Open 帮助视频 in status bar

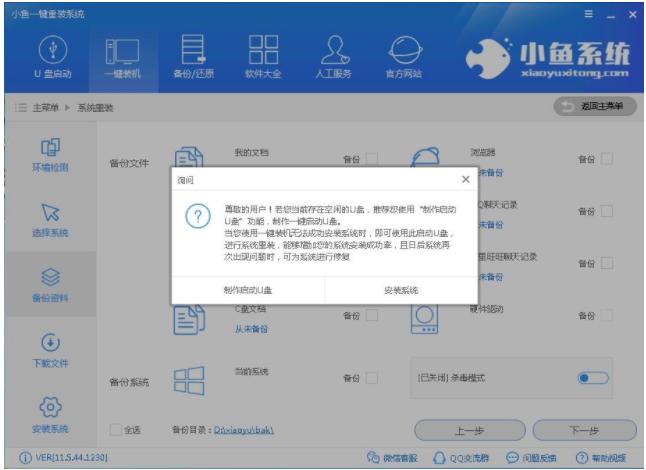tap(601, 458)
